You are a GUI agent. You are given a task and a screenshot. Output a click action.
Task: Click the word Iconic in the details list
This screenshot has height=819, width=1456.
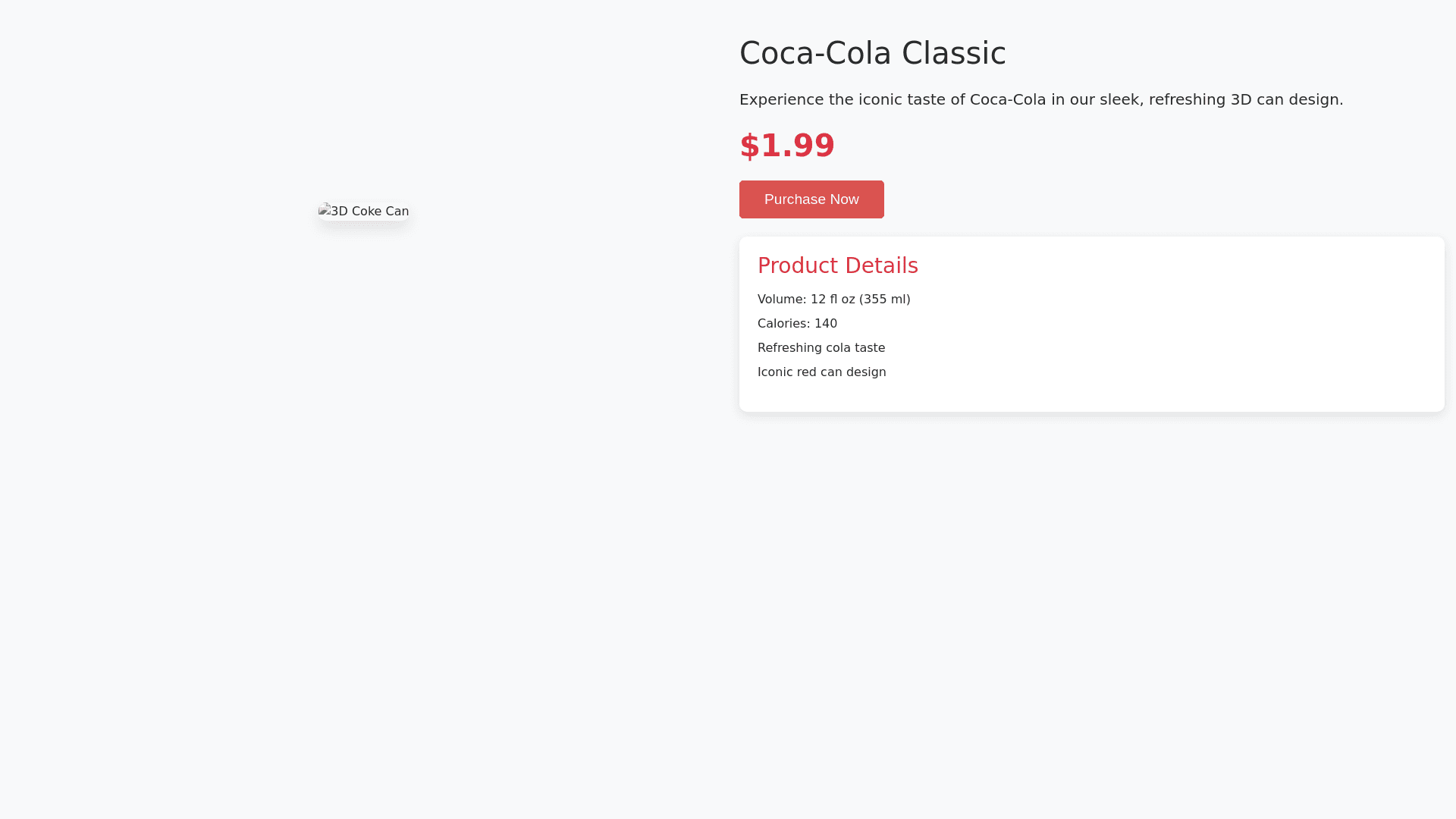click(775, 372)
